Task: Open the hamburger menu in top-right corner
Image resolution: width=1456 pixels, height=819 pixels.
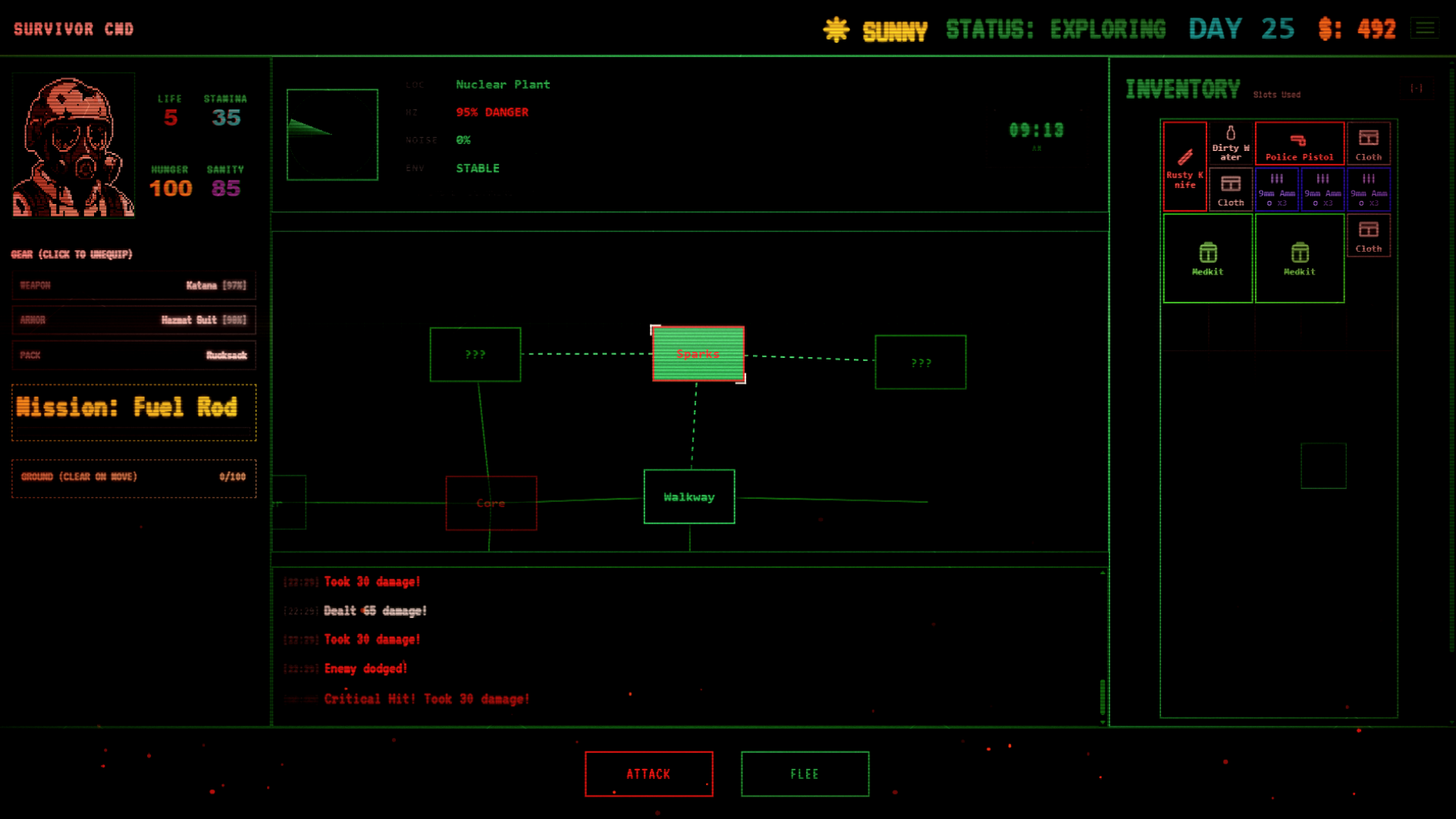Action: coord(1426,28)
